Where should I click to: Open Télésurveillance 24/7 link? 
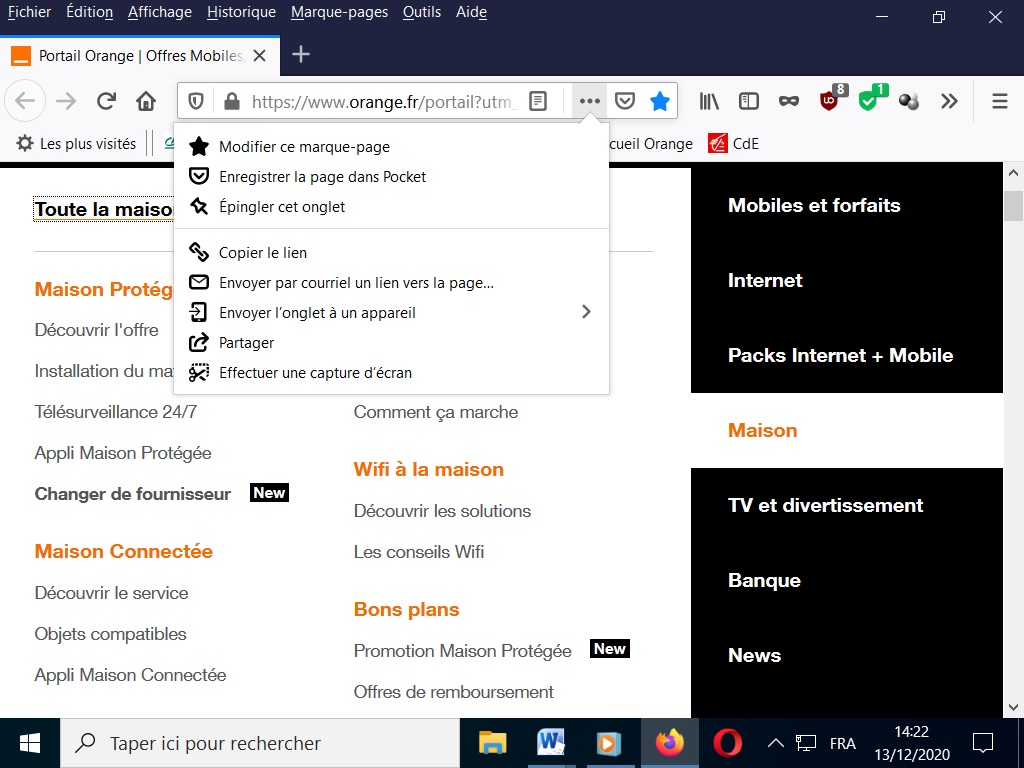coord(116,412)
